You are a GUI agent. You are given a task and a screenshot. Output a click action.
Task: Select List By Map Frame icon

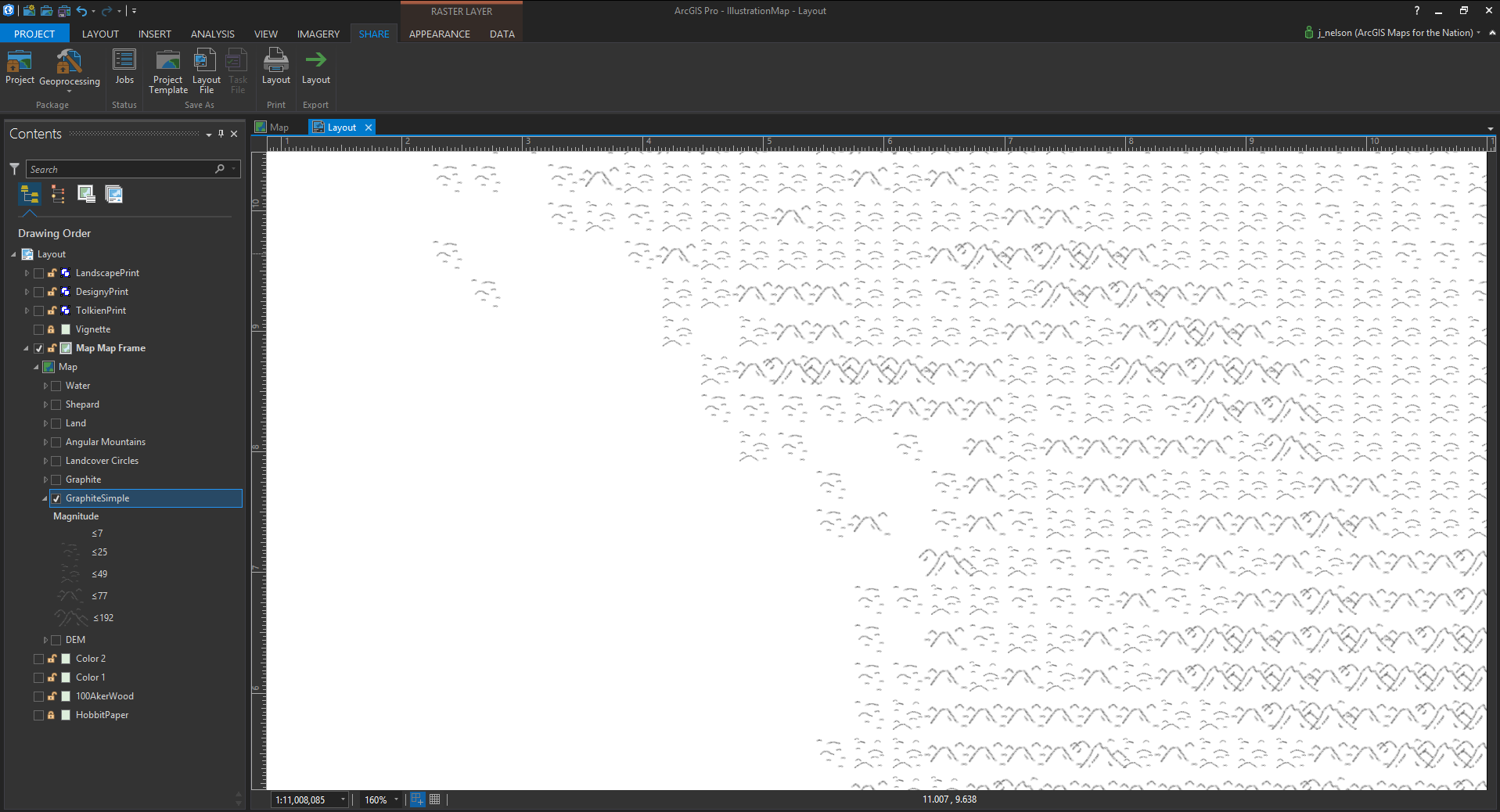point(86,194)
